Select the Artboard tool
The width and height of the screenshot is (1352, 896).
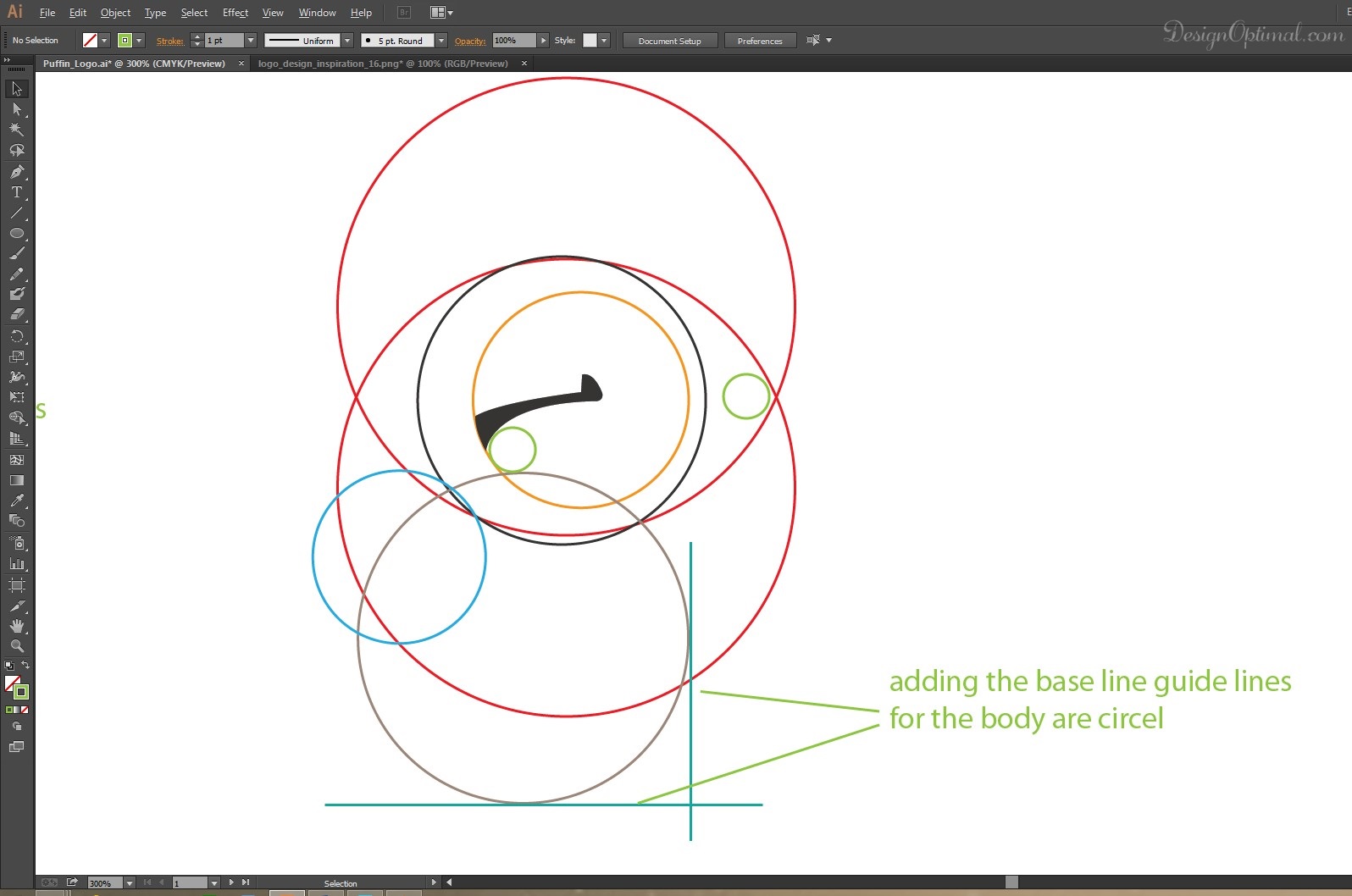[x=17, y=585]
